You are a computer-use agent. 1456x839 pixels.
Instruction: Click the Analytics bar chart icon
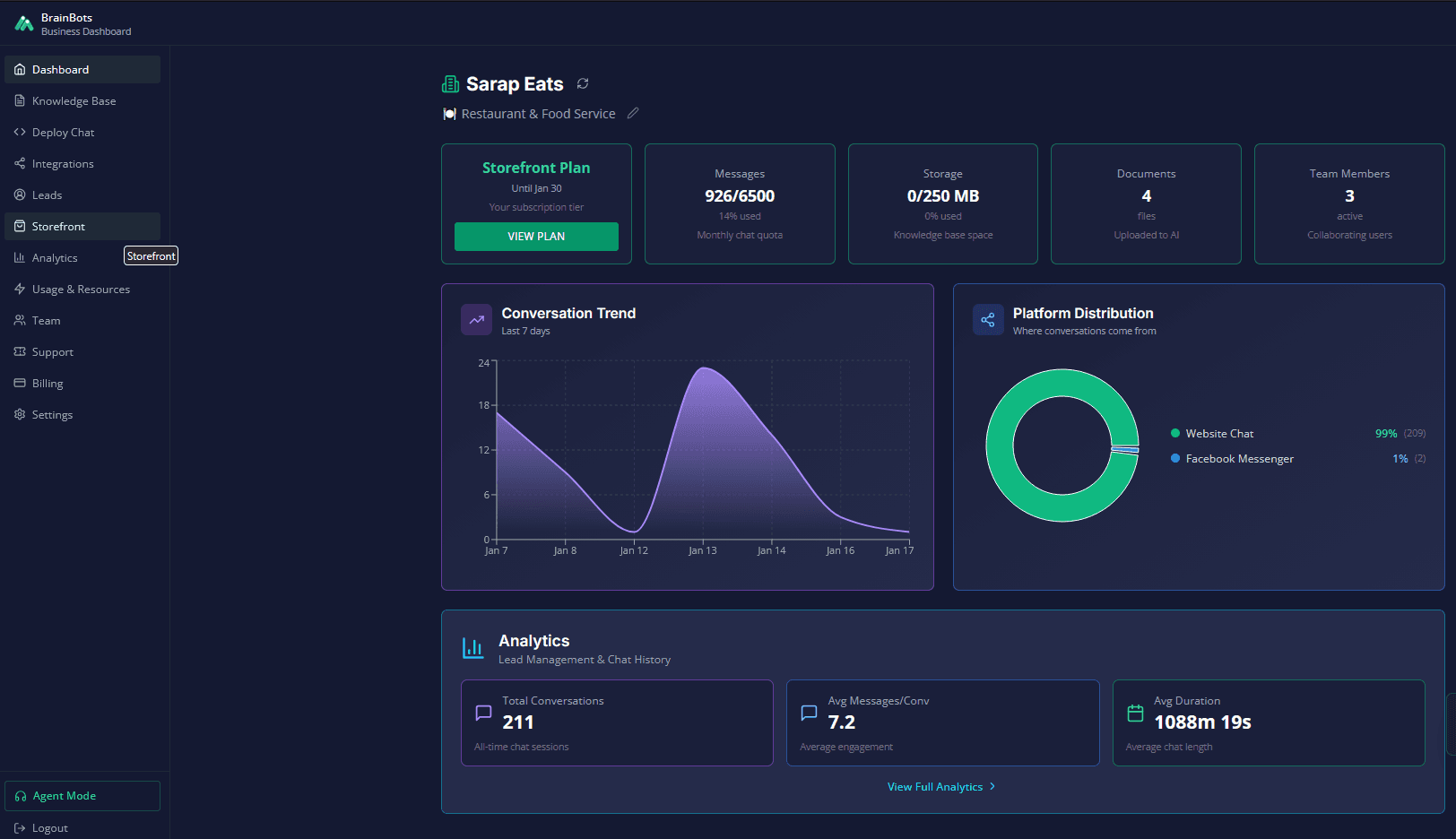[x=472, y=647]
